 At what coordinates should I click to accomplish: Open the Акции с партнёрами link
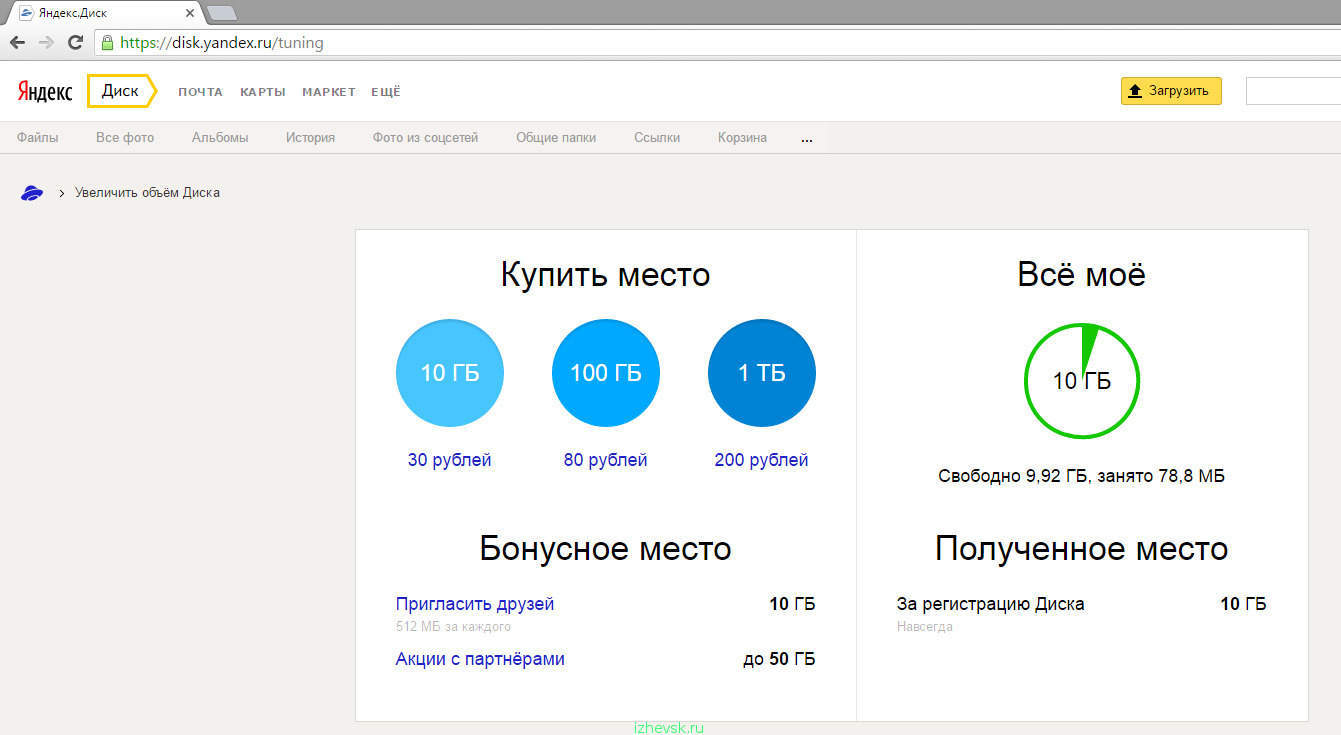(480, 659)
